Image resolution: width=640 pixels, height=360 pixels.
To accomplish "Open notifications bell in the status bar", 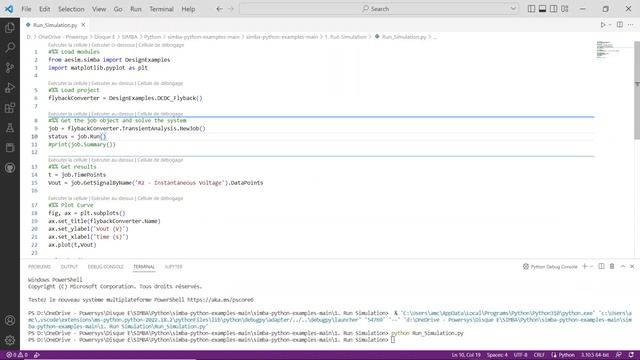I will tap(631, 355).
